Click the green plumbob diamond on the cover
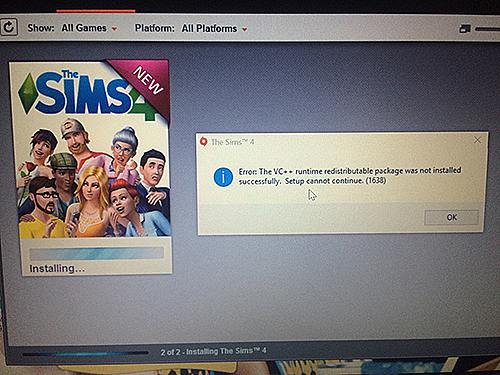This screenshot has width=500, height=375. (28, 93)
